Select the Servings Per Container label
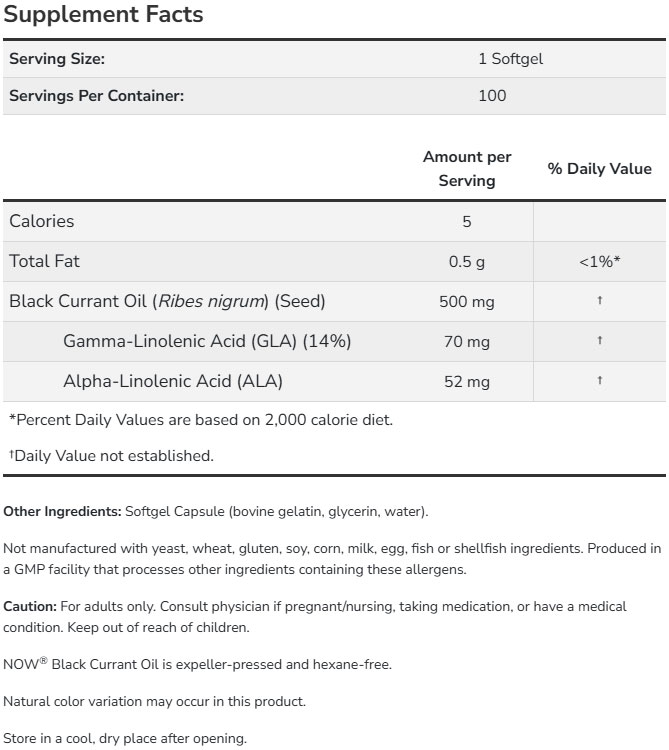The width and height of the screenshot is (669, 750). pyautogui.click(x=96, y=96)
